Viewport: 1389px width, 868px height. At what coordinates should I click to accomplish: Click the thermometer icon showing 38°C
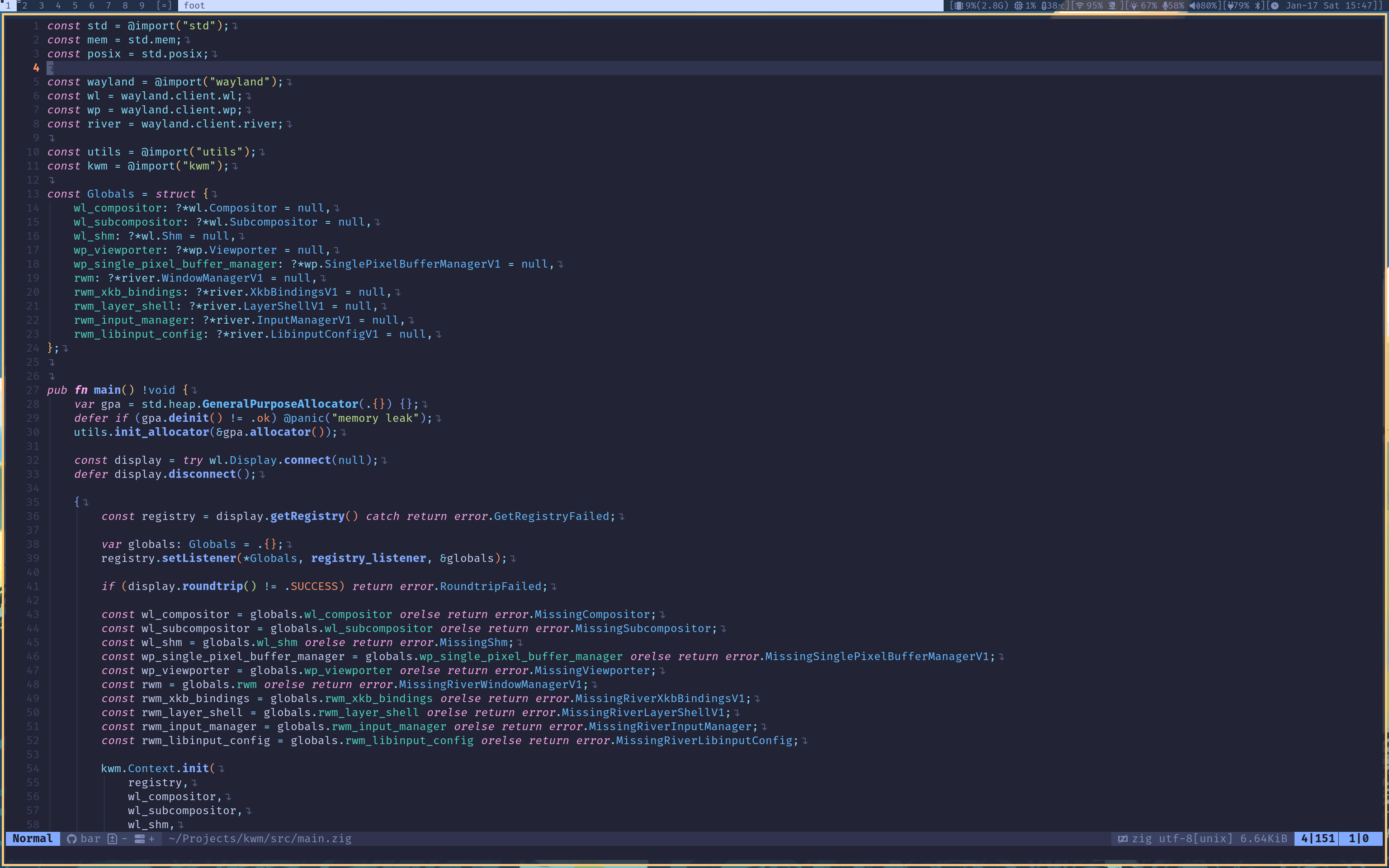1044,6
